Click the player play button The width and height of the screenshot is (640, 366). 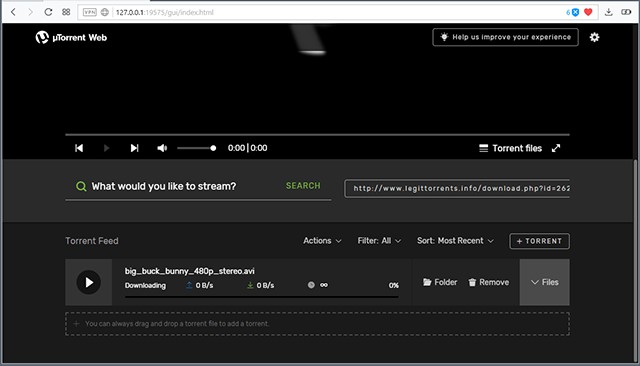(107, 148)
